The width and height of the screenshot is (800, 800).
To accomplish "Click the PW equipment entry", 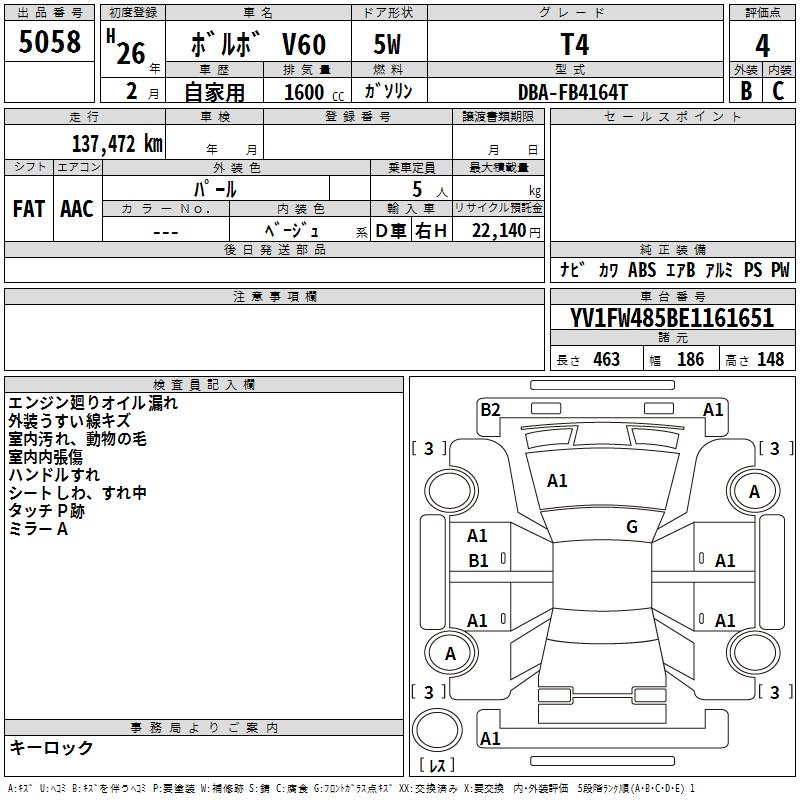I will [780, 269].
